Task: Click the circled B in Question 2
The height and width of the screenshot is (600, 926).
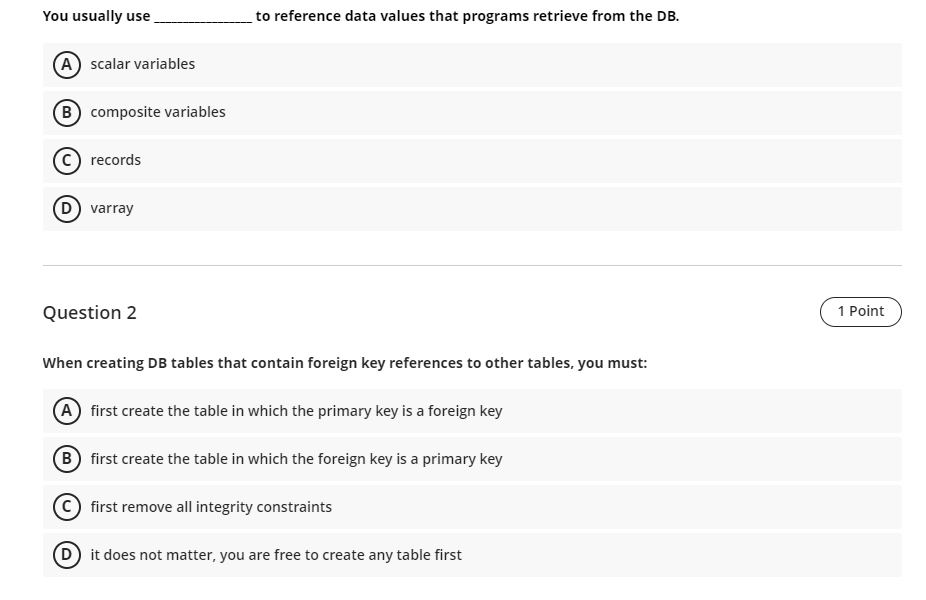Action: [65, 459]
